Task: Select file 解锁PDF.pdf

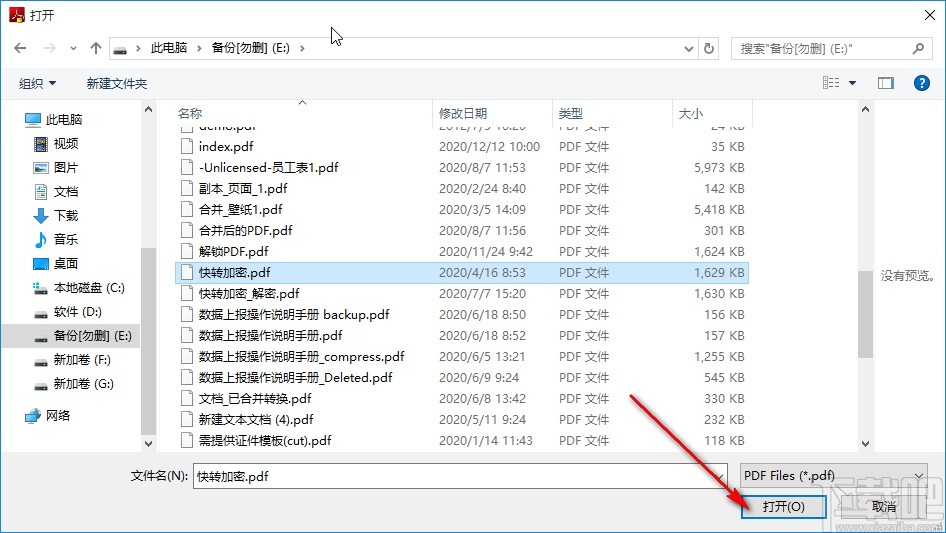Action: [x=462, y=251]
